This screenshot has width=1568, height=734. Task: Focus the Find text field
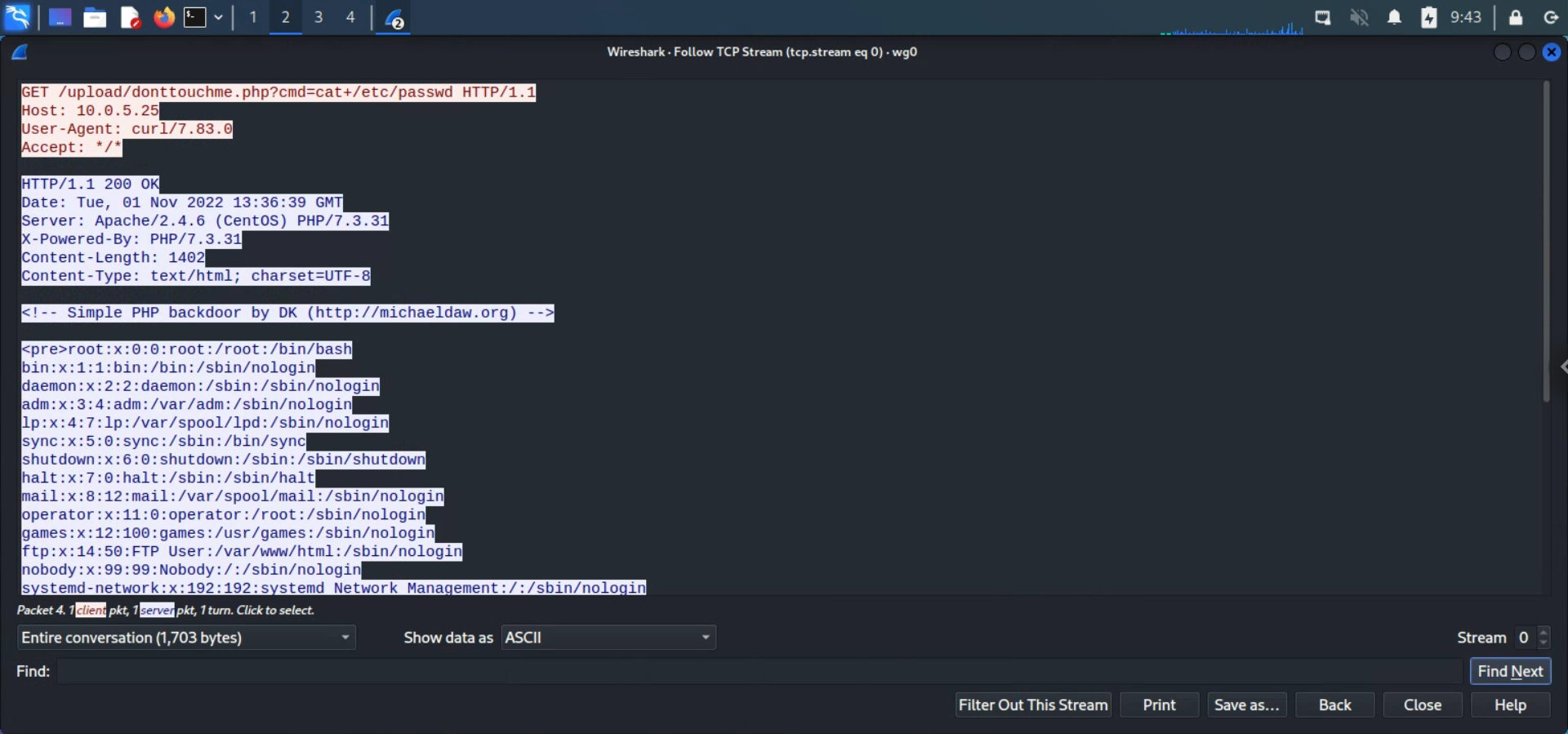[759, 671]
